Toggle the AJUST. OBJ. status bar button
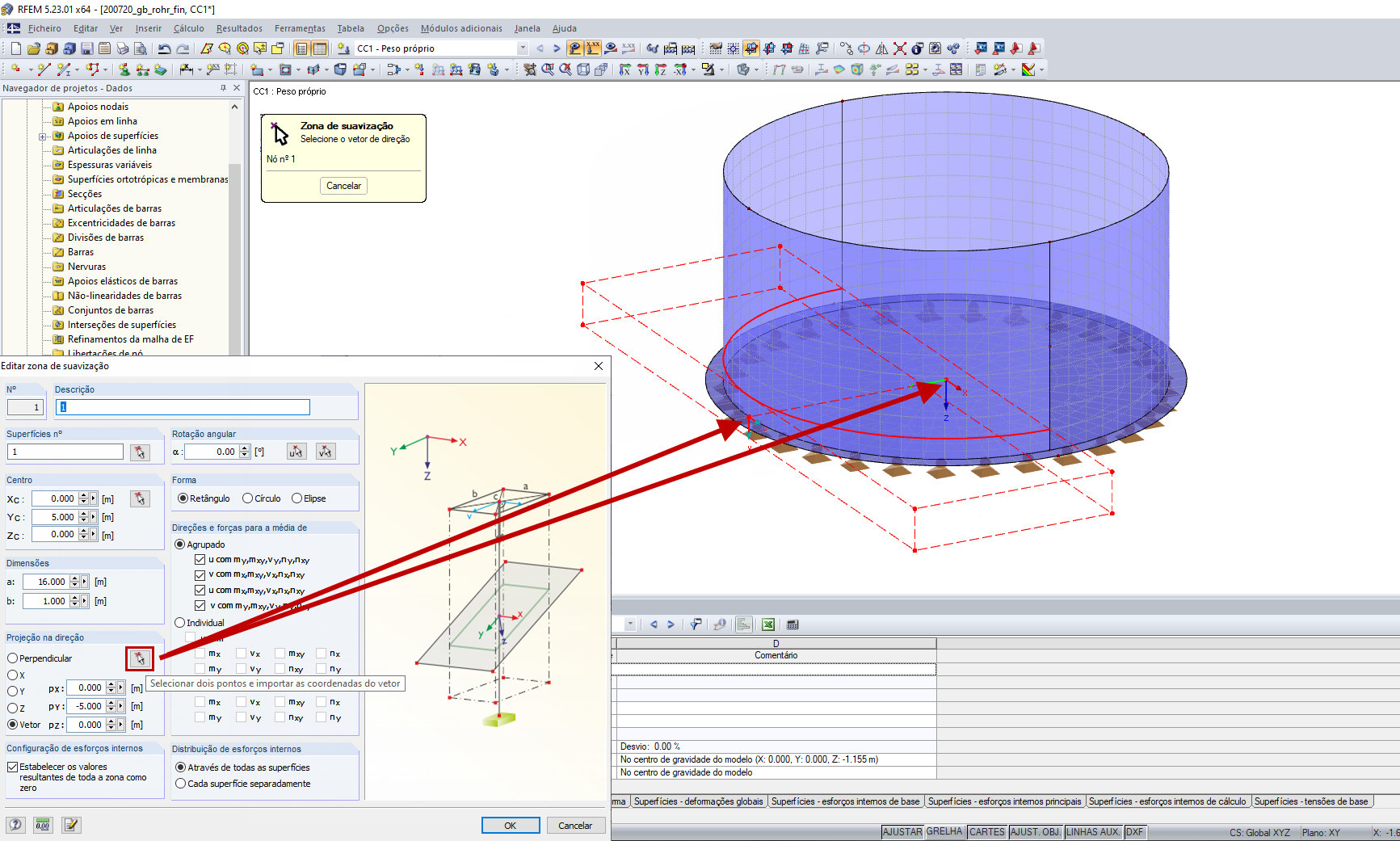Viewport: 1400px width, 841px height. coord(1036,832)
